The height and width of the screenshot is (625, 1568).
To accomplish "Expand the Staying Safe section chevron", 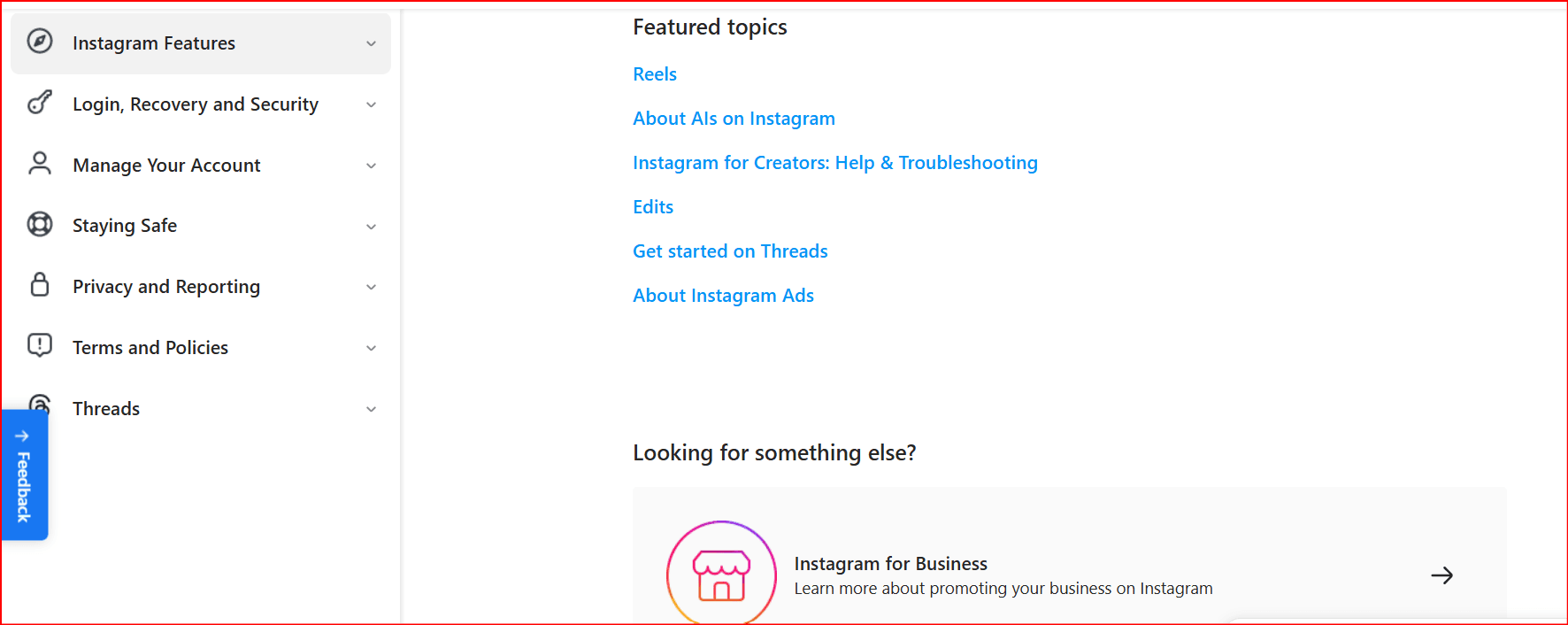I will (x=372, y=227).
